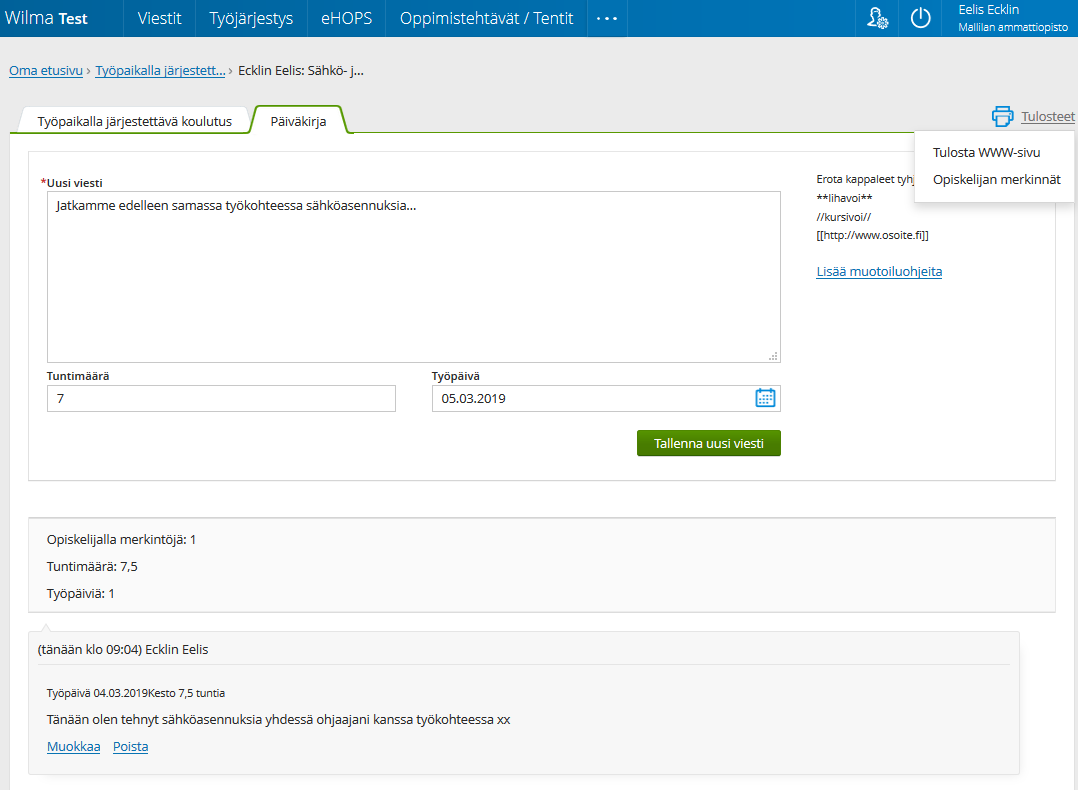Choose Opiskelijan merkinnät from menu
The image size is (1078, 790).
click(x=996, y=180)
